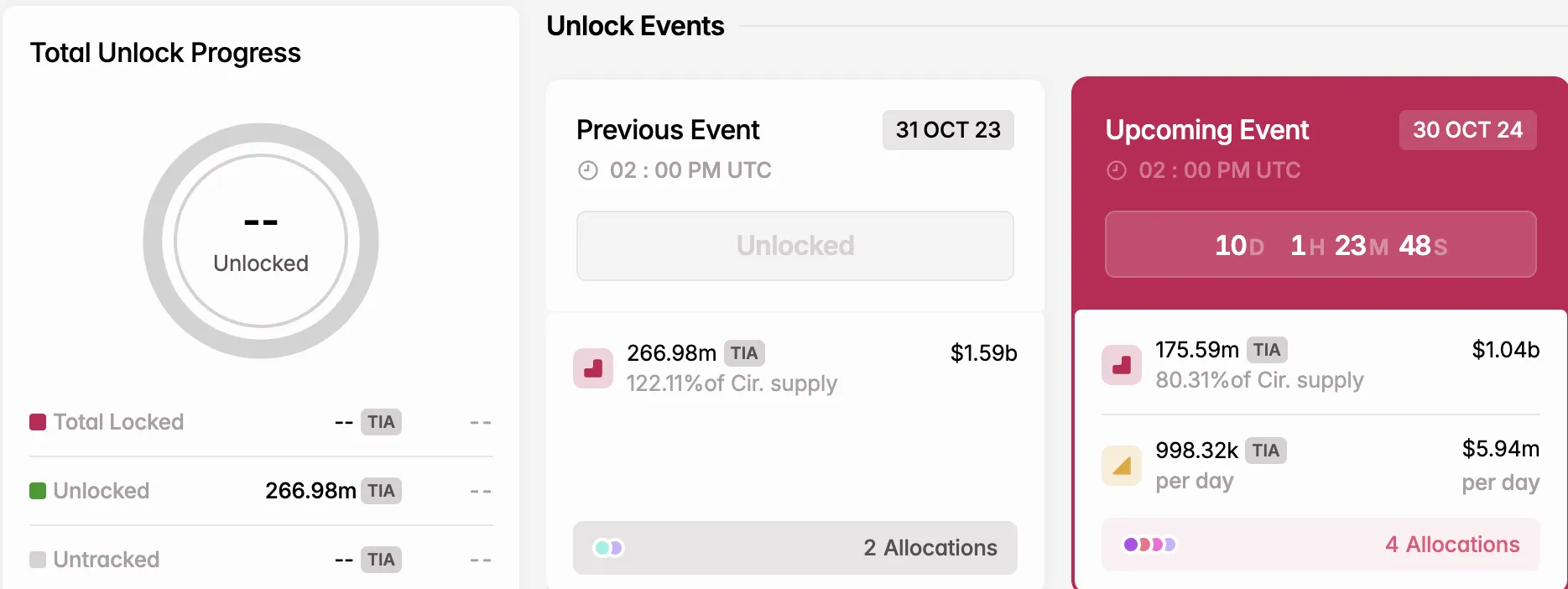Click the upcoming event cliff unlock icon

pyautogui.click(x=1122, y=365)
